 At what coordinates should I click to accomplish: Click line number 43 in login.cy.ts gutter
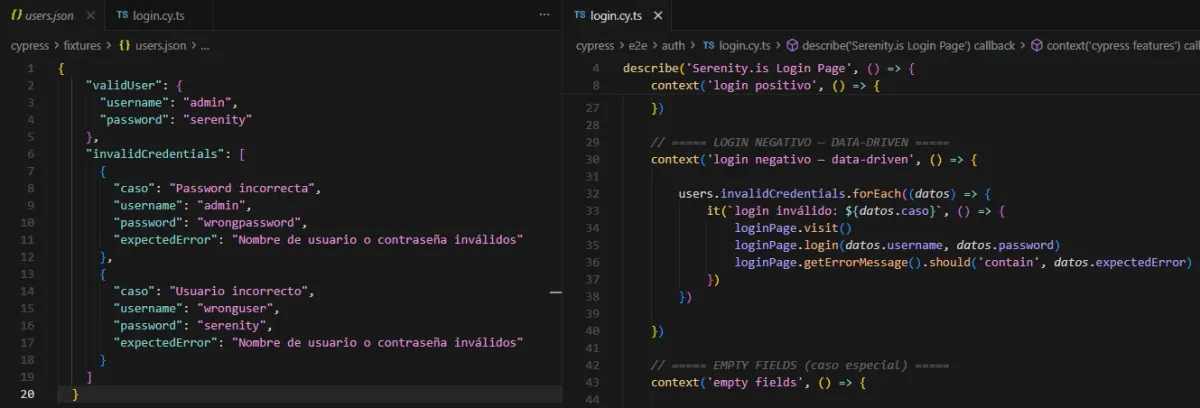(591, 383)
